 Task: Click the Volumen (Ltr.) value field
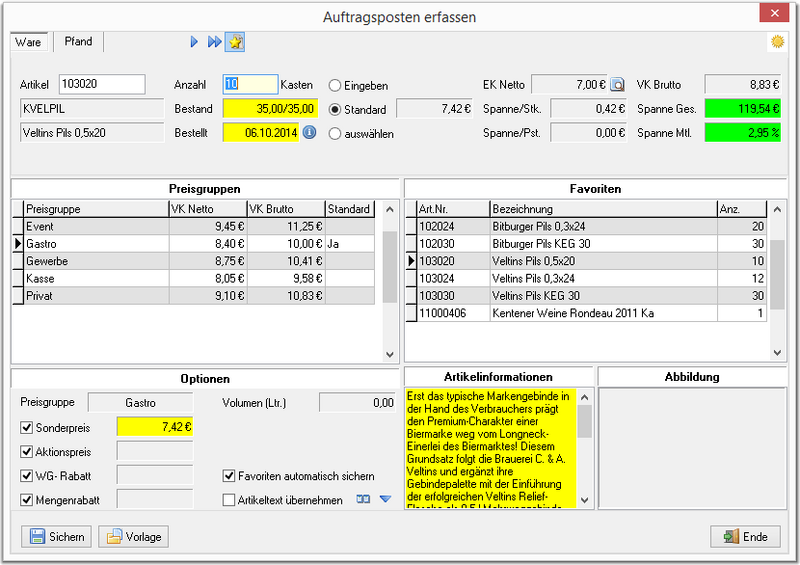coord(357,403)
